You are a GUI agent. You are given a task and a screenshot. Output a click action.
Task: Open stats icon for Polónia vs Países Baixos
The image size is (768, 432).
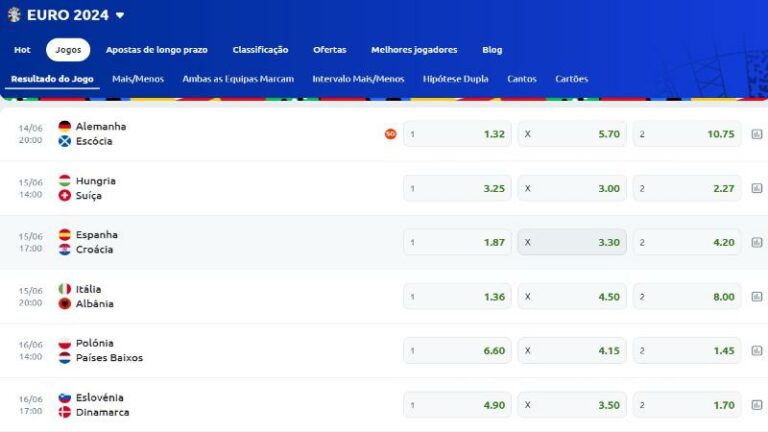tap(756, 351)
